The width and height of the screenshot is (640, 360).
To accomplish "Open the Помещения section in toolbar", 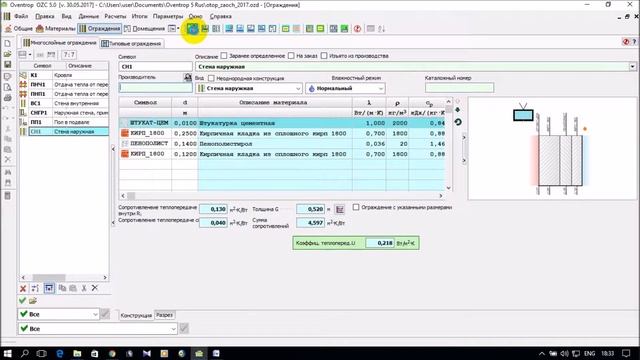I will [x=144, y=29].
